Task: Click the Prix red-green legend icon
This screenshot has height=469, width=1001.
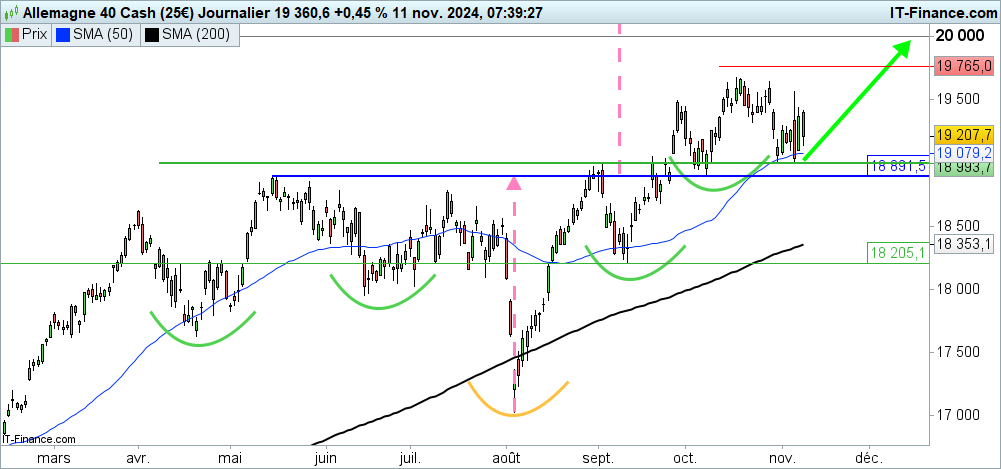Action: click(x=12, y=34)
